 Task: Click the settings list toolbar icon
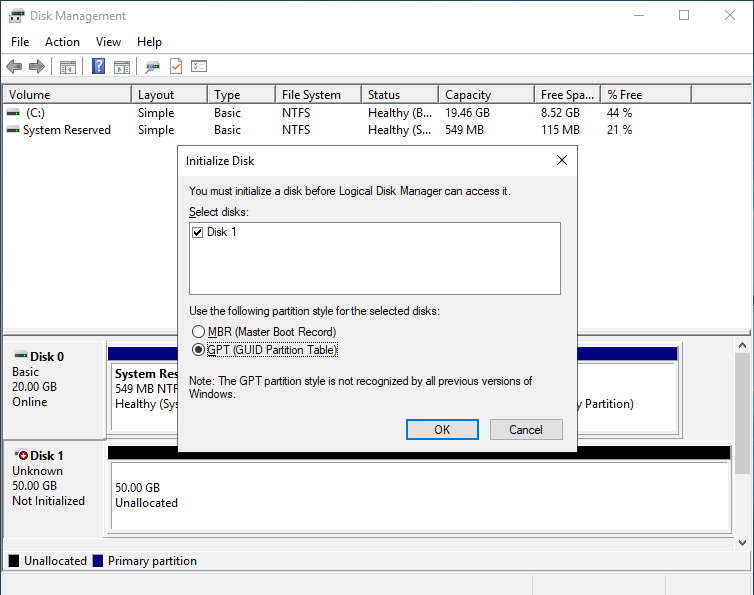point(199,66)
